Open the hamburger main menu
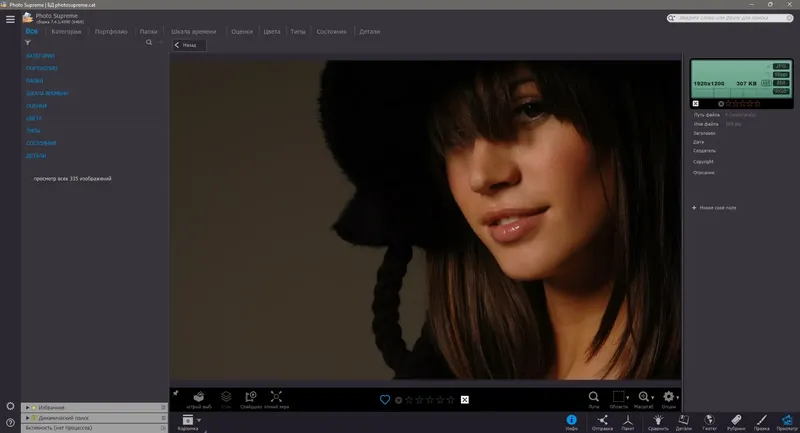This screenshot has width=800, height=433. [10, 19]
